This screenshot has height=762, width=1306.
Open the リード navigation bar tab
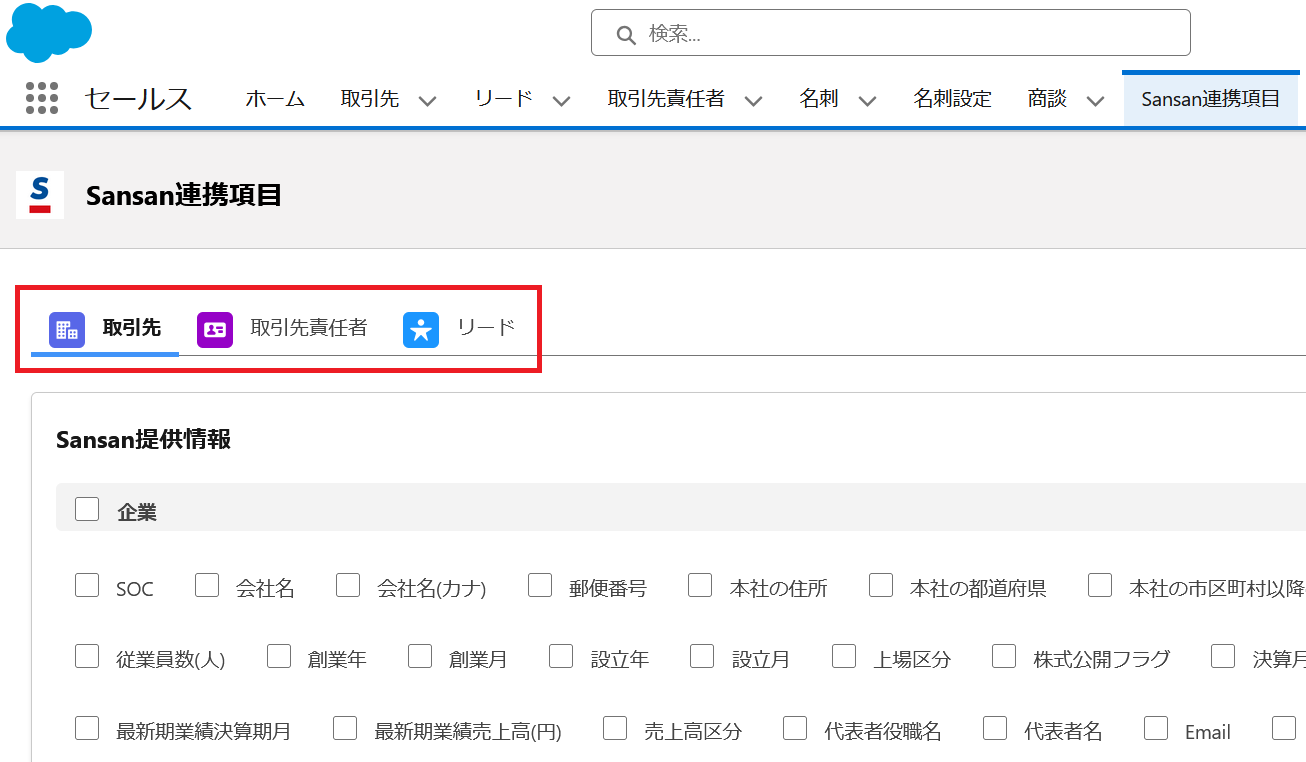click(x=504, y=99)
